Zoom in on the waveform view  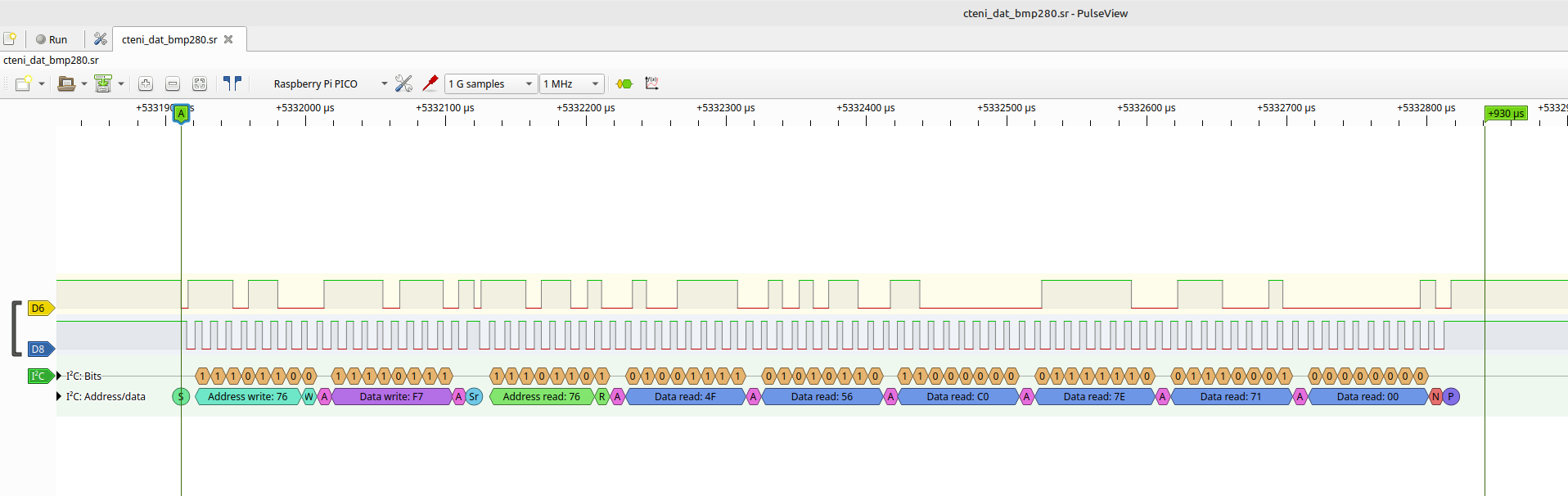[x=146, y=83]
